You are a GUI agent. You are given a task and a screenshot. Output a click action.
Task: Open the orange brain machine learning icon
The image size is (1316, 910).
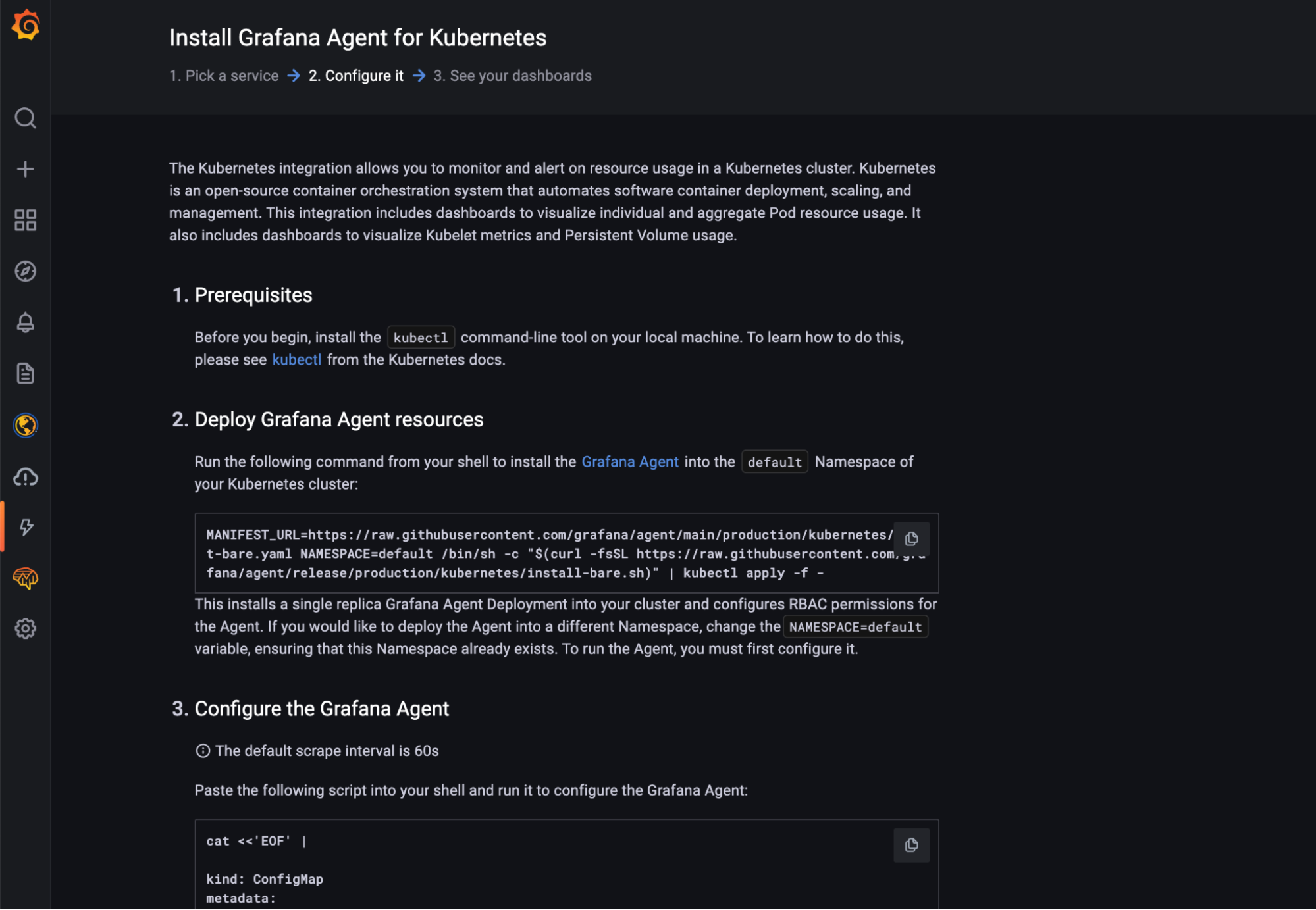click(26, 578)
